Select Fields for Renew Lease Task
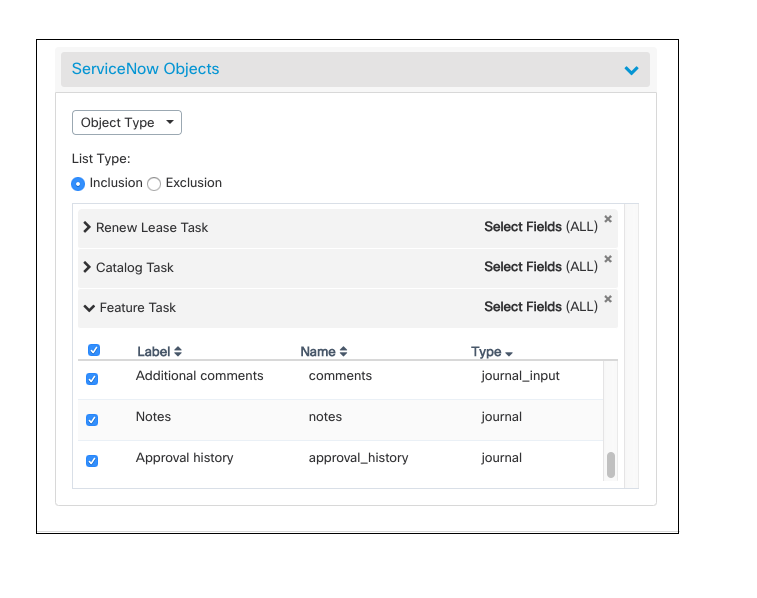 [541, 226]
